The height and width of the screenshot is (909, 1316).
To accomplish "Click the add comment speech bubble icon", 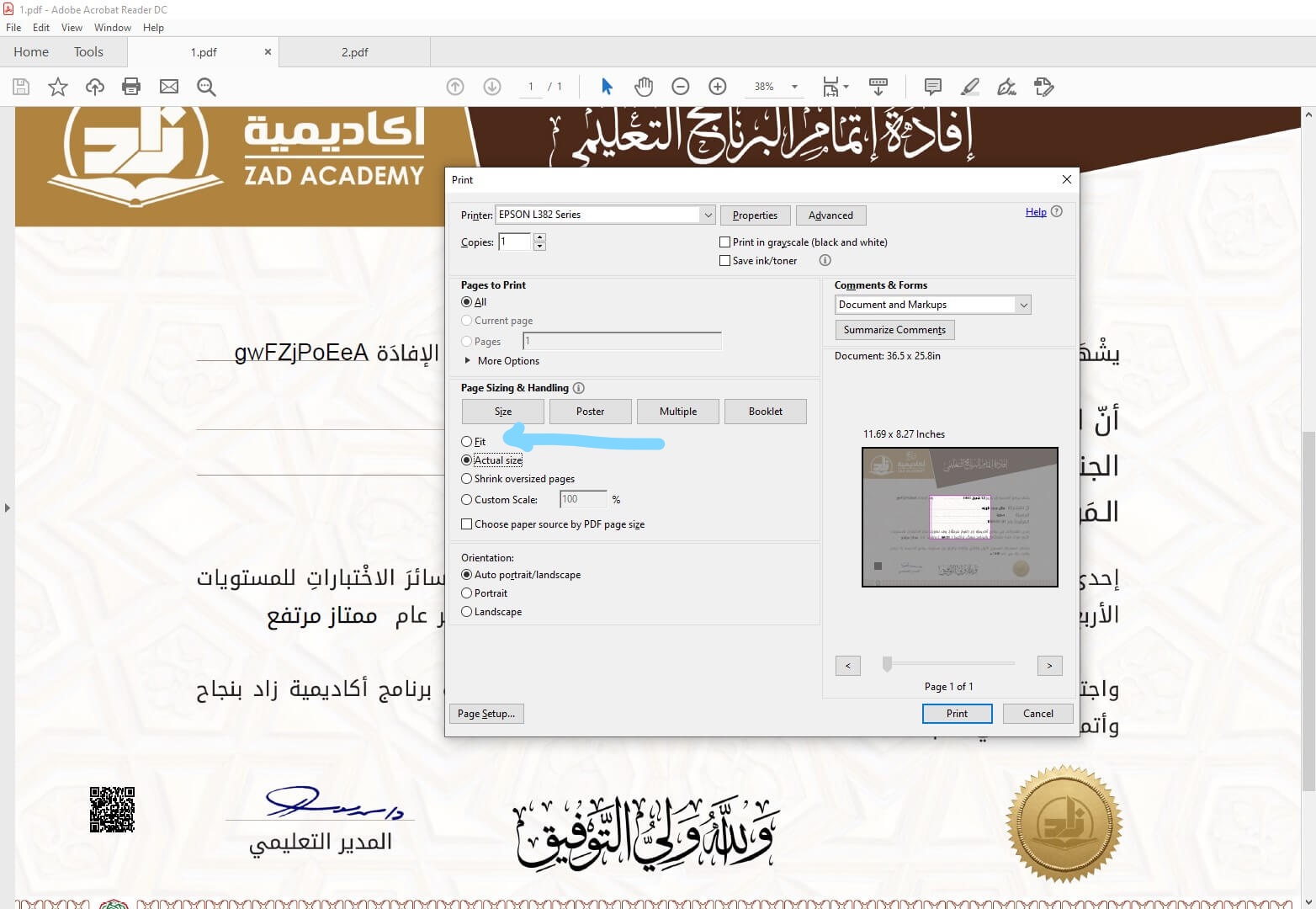I will [932, 87].
